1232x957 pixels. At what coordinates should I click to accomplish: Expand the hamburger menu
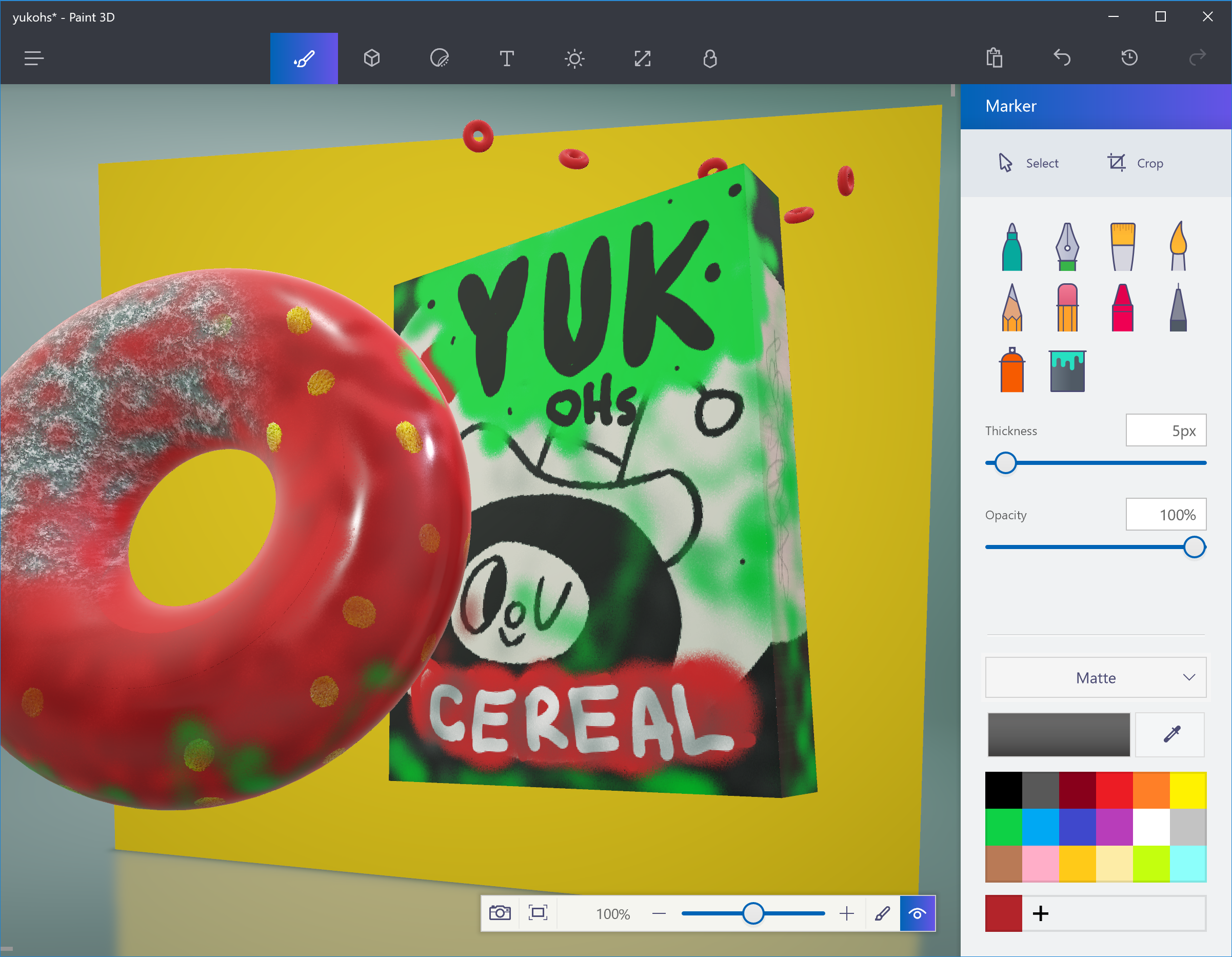[34, 58]
